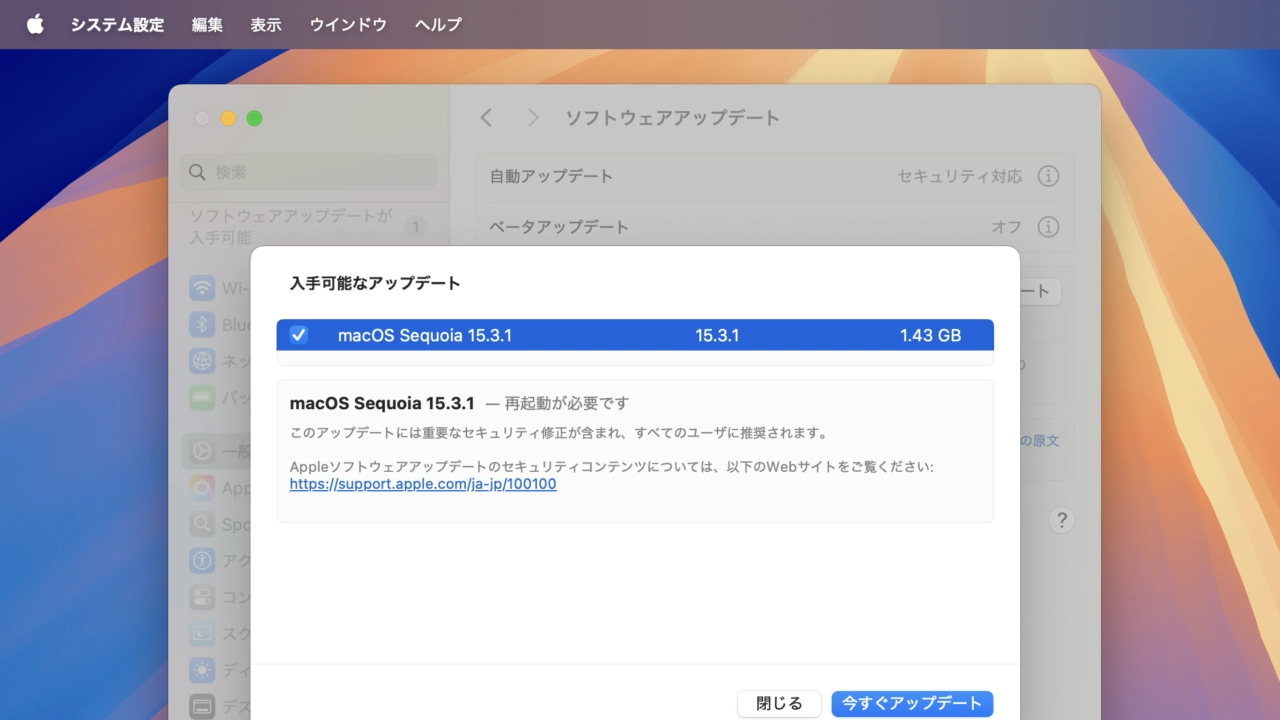This screenshot has height=720, width=1280.
Task: Open the 編集 menu
Action: pos(207,25)
